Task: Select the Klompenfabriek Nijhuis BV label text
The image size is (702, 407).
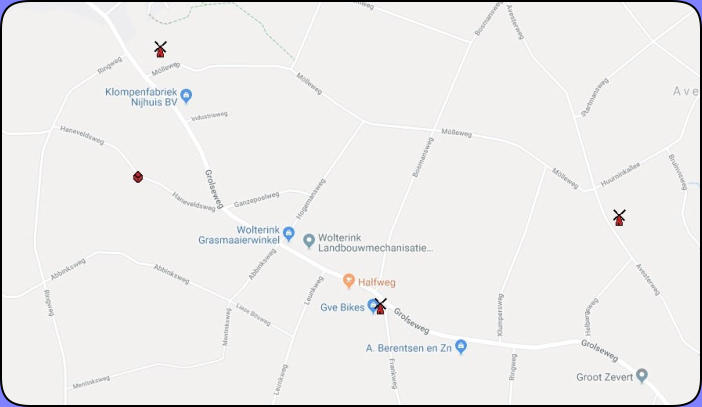Action: tap(141, 97)
